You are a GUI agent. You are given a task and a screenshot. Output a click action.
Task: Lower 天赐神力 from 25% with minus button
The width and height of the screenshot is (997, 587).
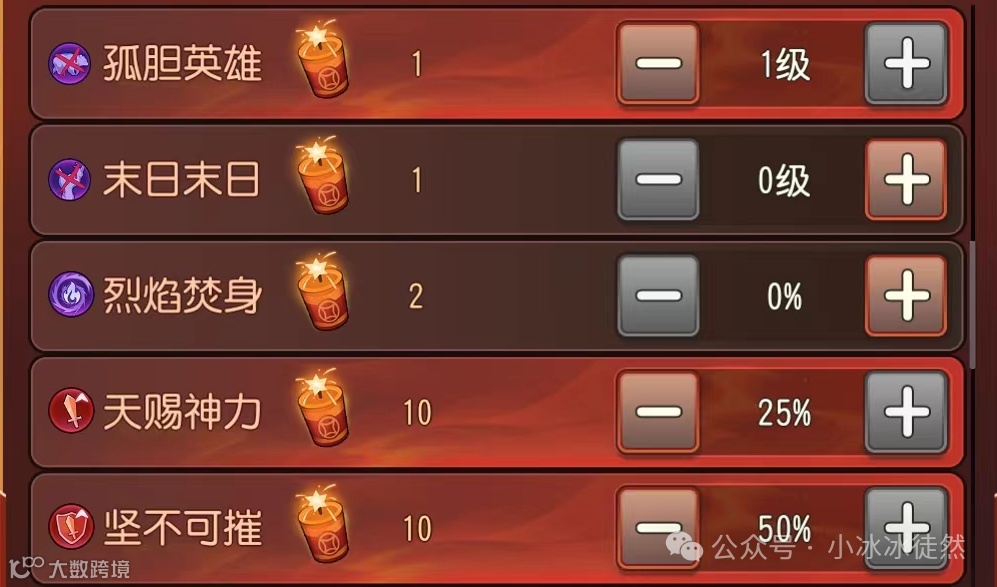658,412
